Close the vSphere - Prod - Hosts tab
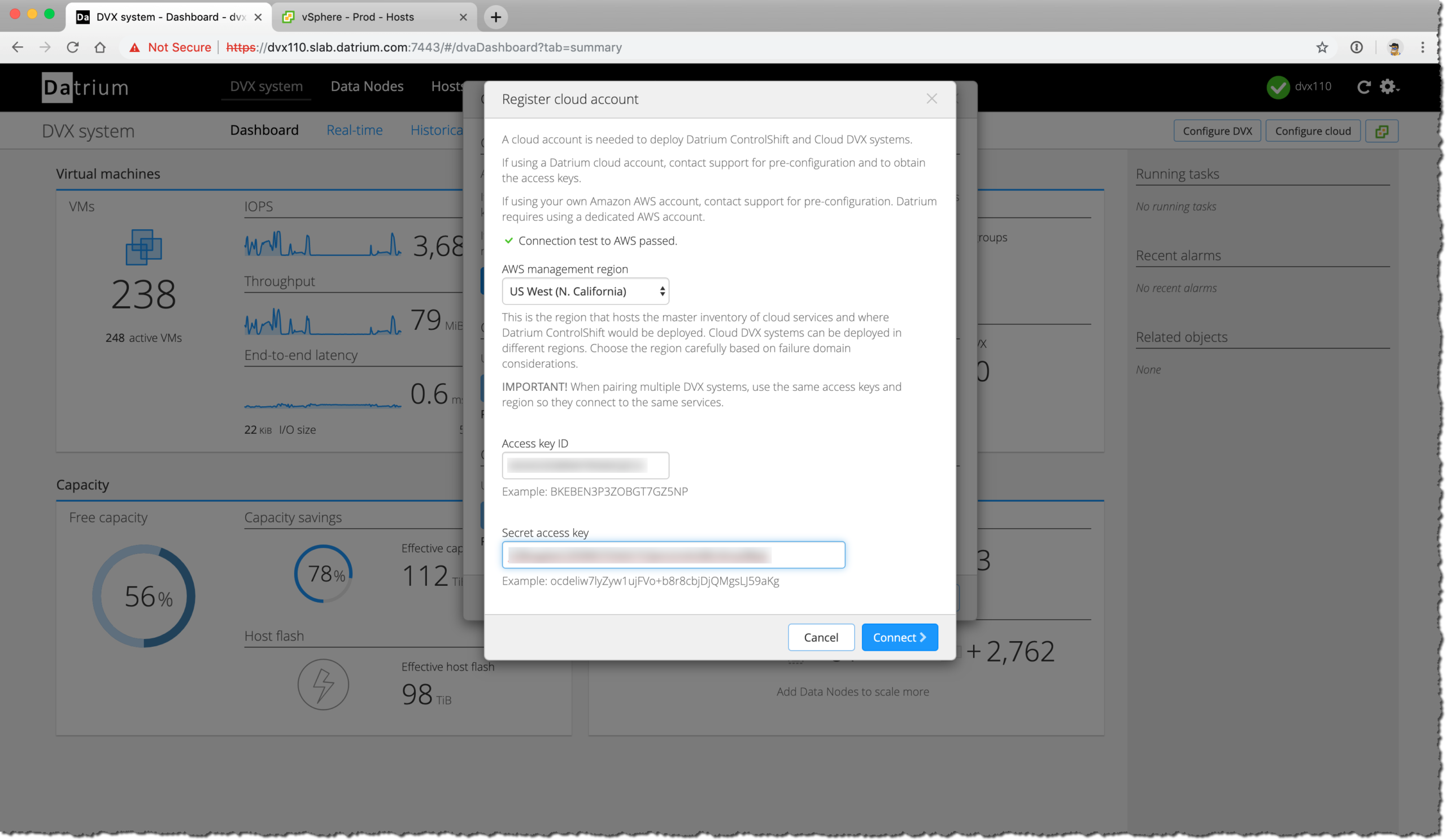This screenshot has height=840, width=1446. [463, 17]
